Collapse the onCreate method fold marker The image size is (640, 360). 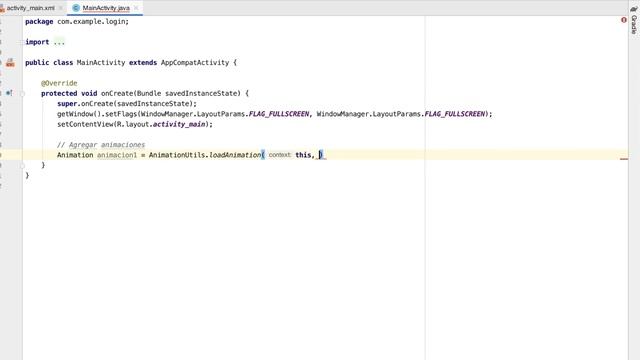coord(22,94)
